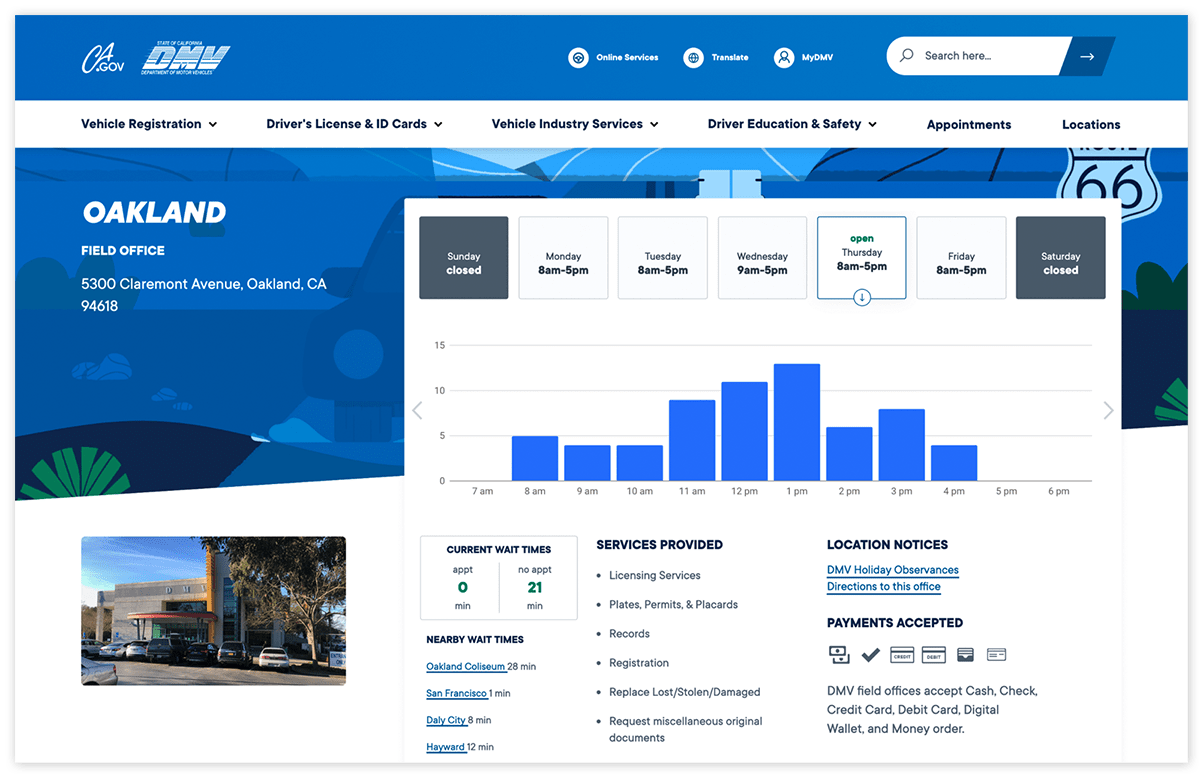1200x779 pixels.
Task: Open Oakland Coliseum wait time link
Action: tap(466, 666)
